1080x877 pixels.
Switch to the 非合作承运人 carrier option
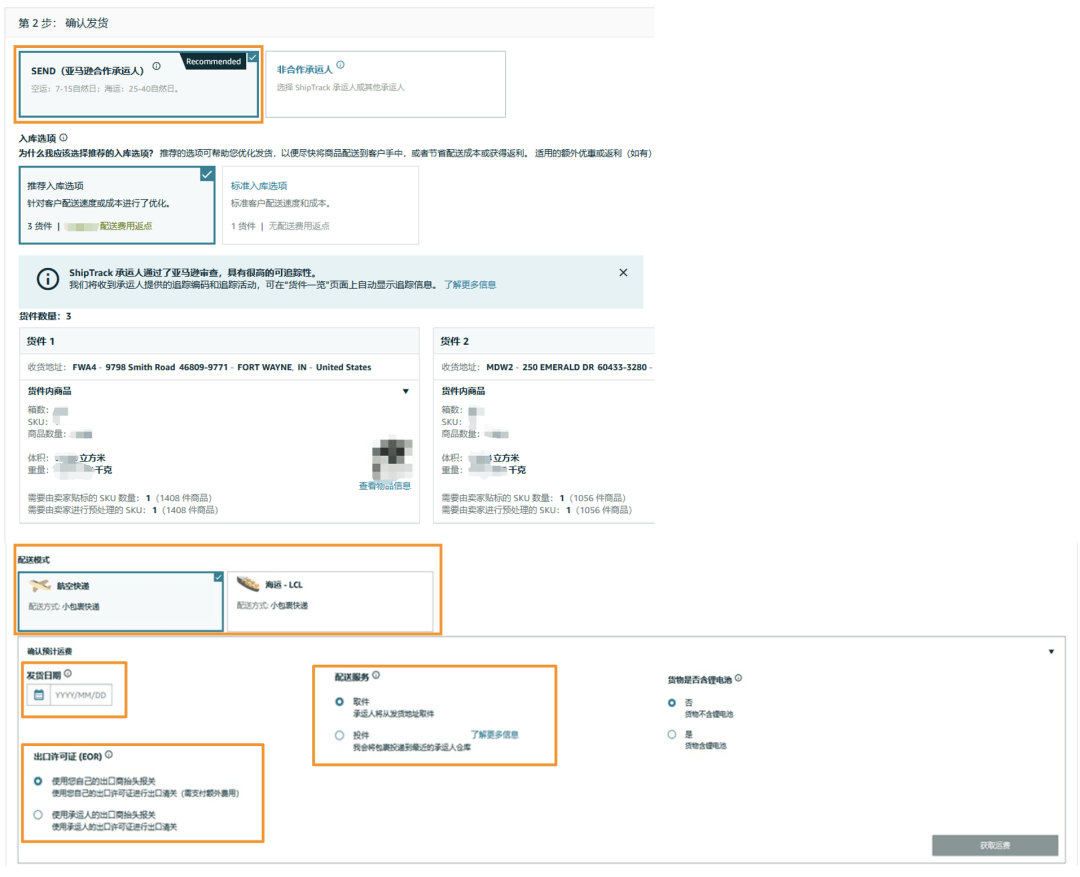385,84
